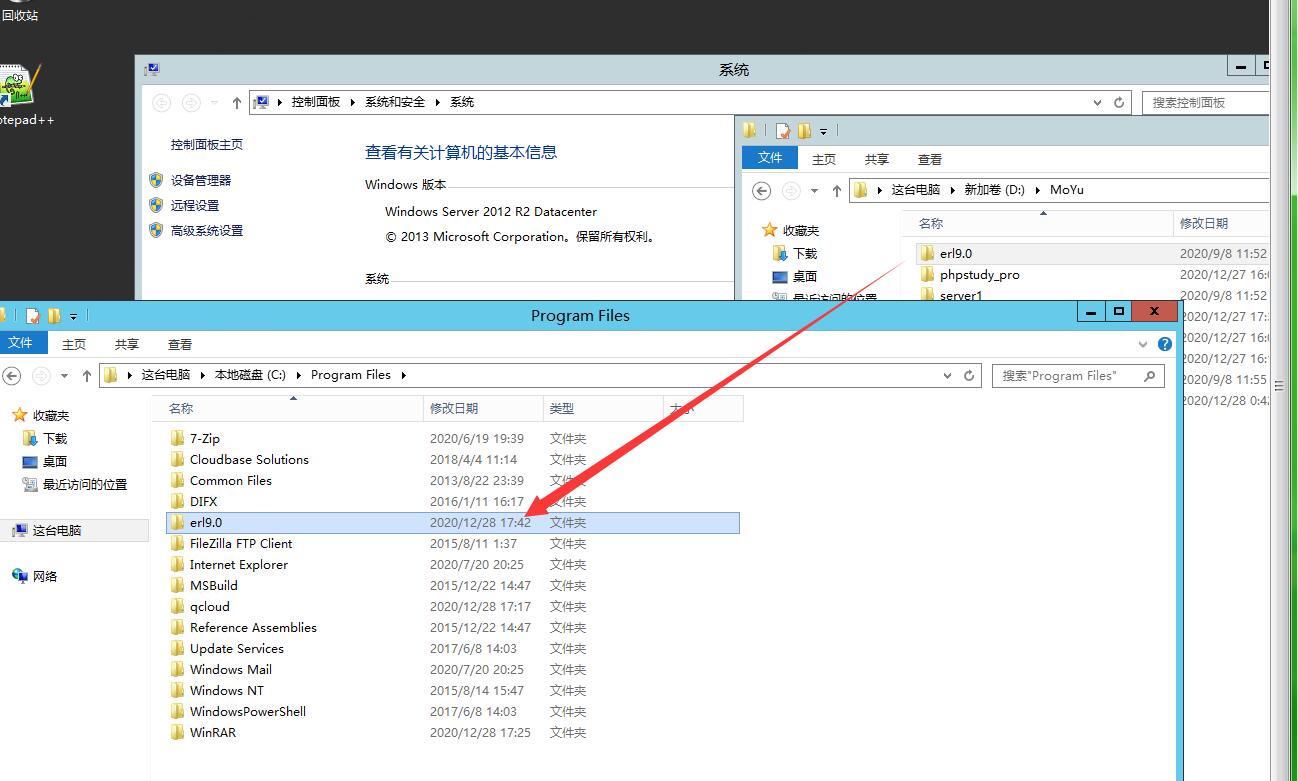Select 这台电脑 in the Program Files sidebar
The width and height of the screenshot is (1298, 781).
56,531
